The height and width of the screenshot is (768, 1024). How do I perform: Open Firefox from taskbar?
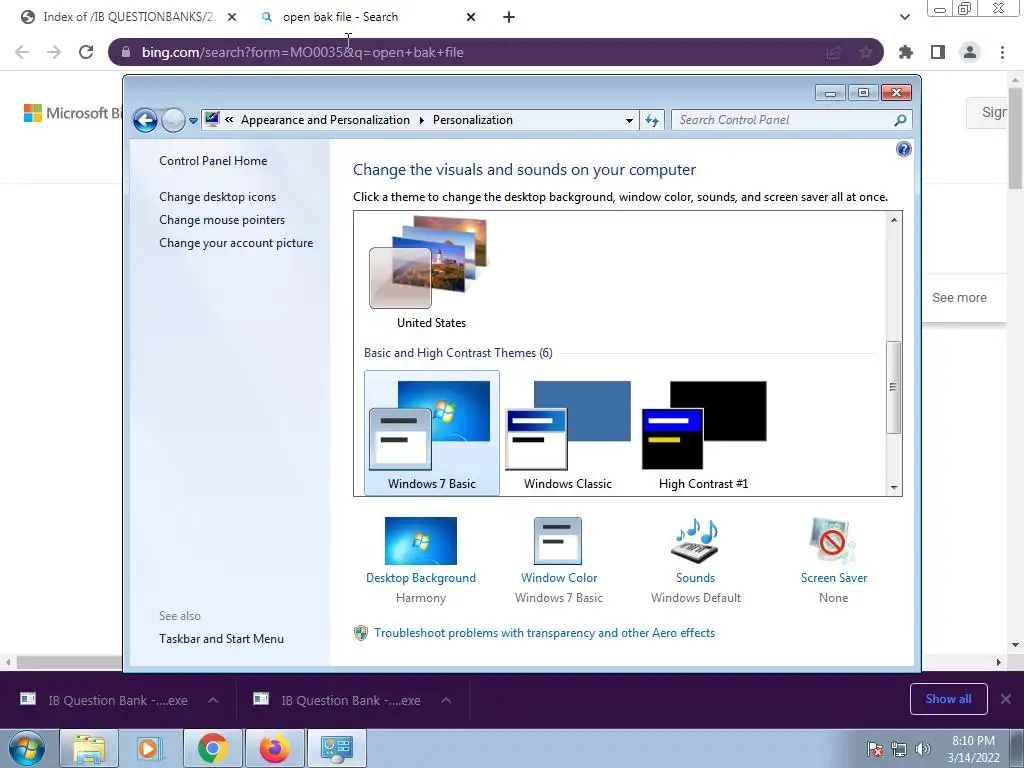tap(274, 748)
